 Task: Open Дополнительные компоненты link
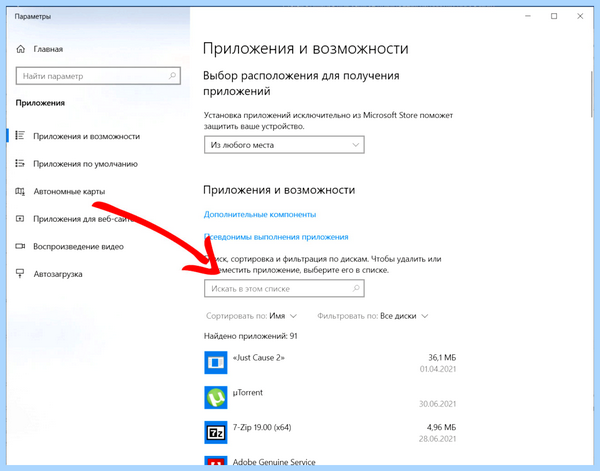[260, 214]
